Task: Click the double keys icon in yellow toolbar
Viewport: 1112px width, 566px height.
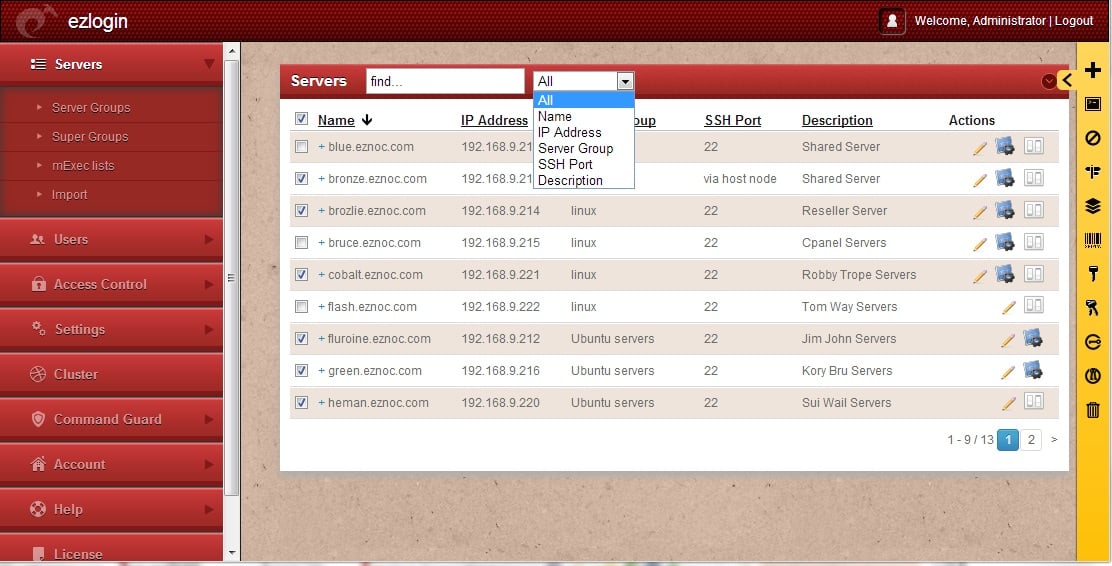Action: (1093, 308)
